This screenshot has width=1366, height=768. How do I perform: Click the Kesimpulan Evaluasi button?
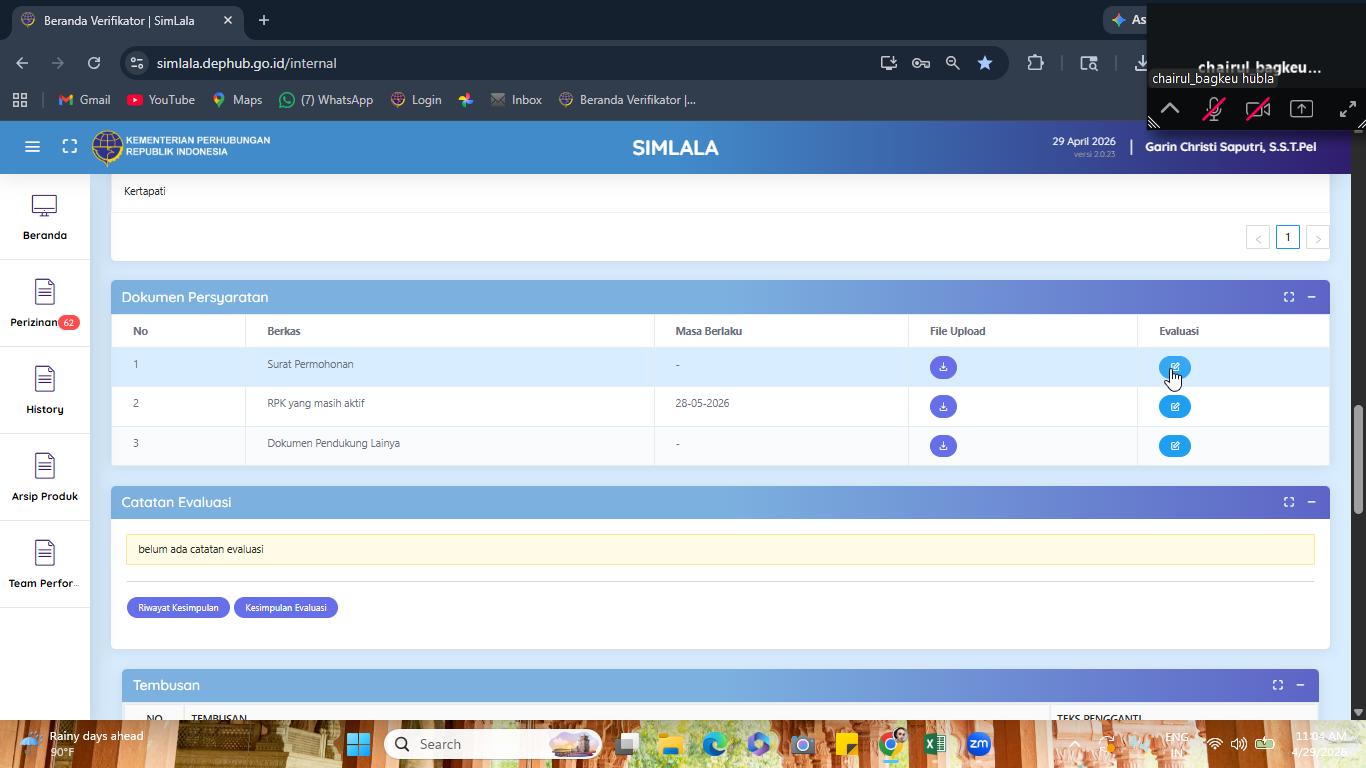(x=286, y=608)
